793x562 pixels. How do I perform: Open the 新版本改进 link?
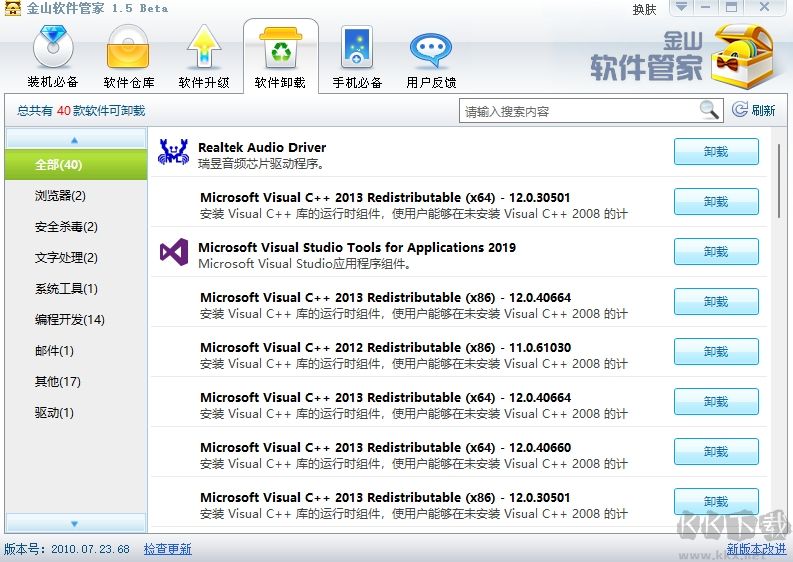click(756, 549)
